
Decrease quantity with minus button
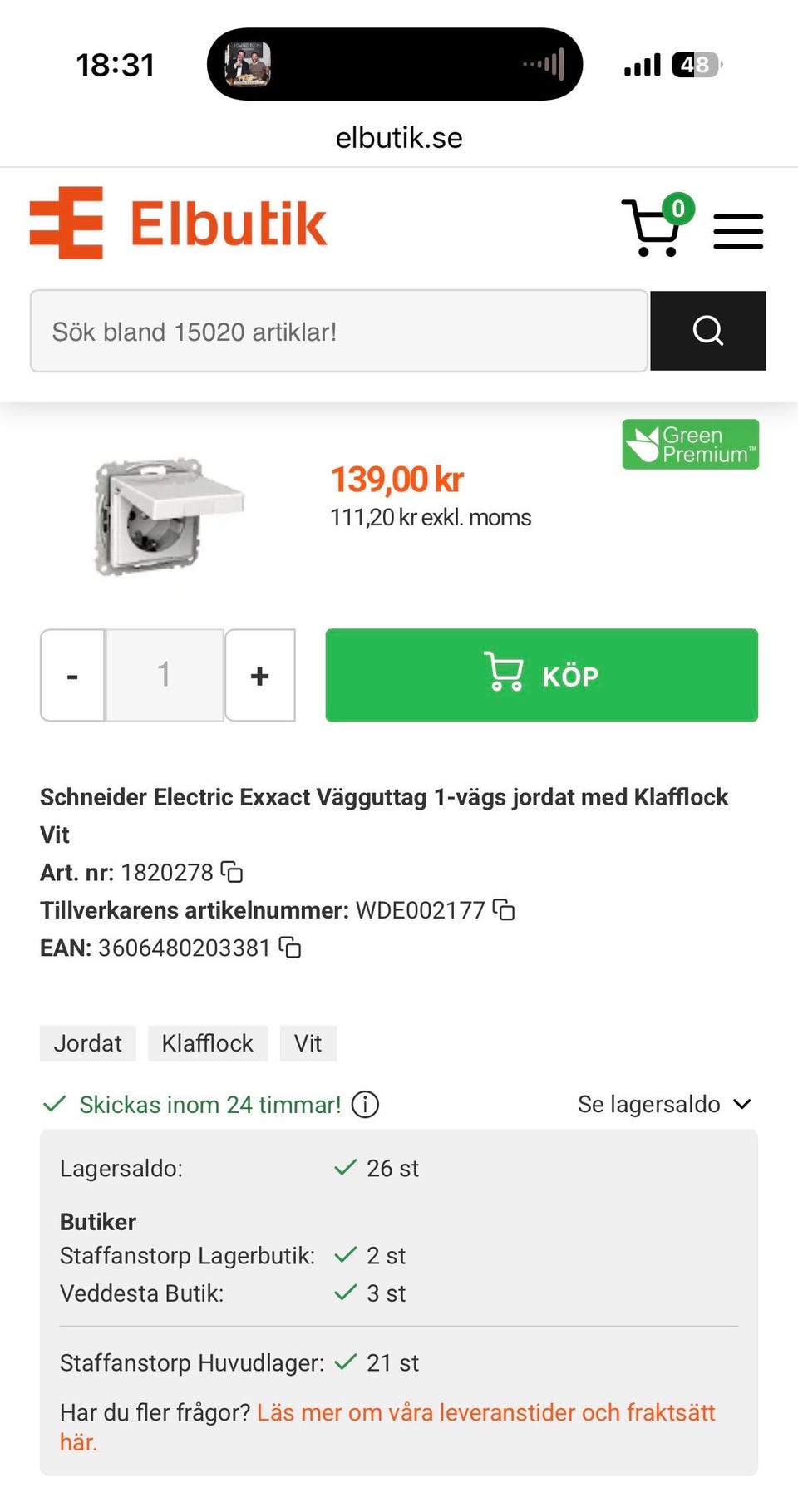tap(72, 676)
